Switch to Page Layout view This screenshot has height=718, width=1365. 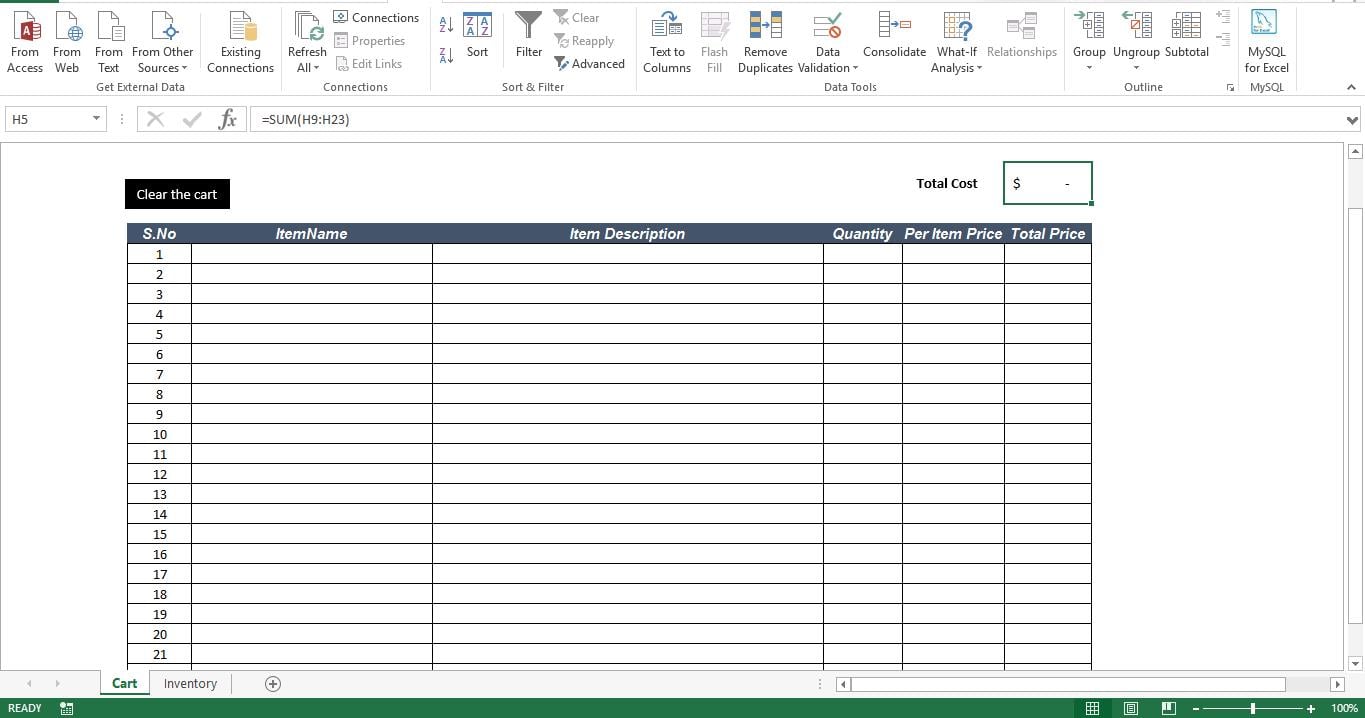[x=1130, y=708]
